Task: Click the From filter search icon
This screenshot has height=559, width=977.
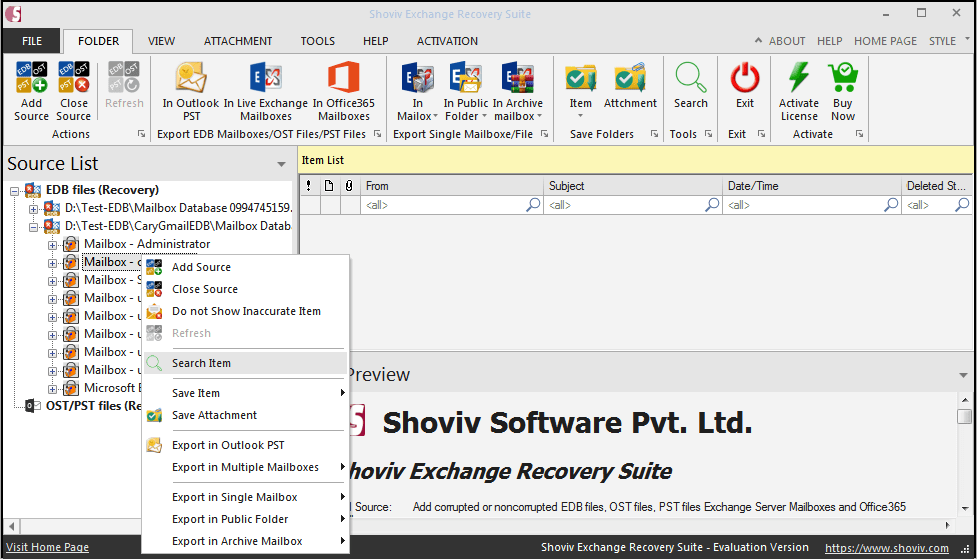Action: click(533, 204)
